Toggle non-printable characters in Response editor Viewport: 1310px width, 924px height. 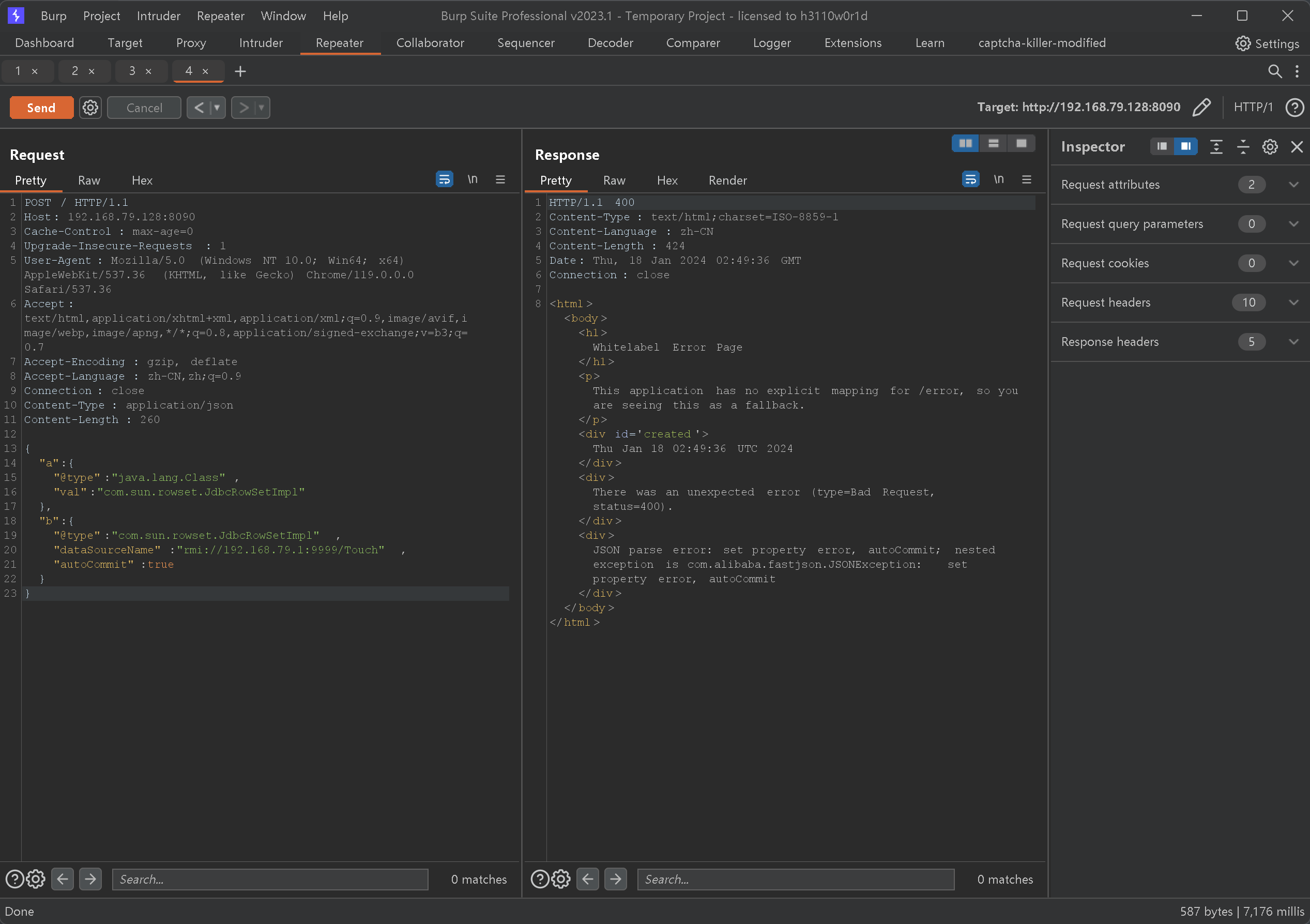(x=998, y=180)
